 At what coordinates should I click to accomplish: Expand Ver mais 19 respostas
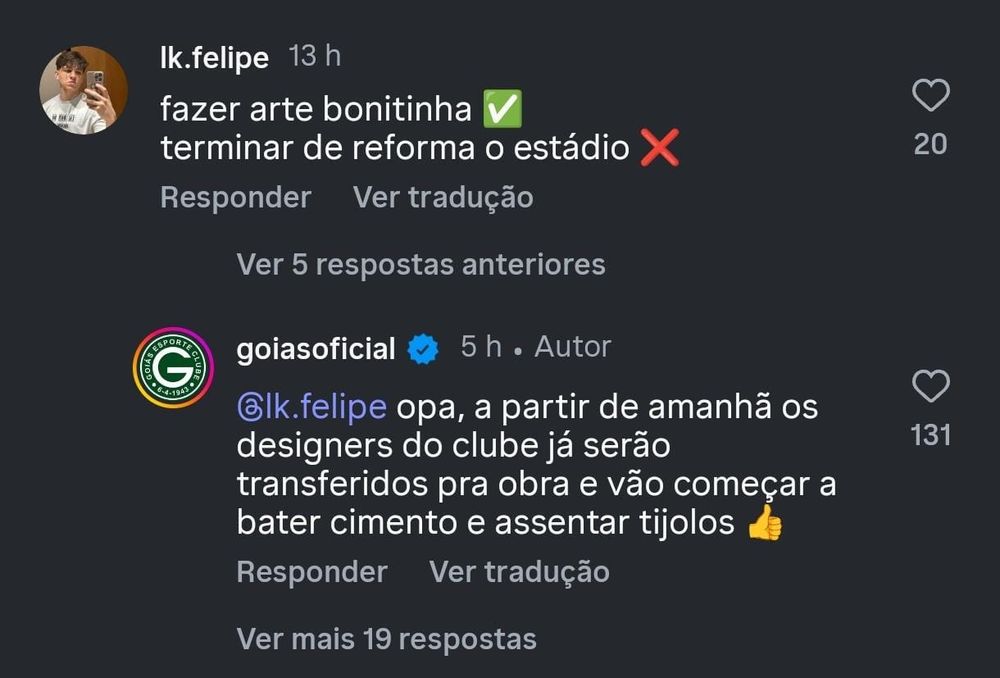(x=386, y=638)
